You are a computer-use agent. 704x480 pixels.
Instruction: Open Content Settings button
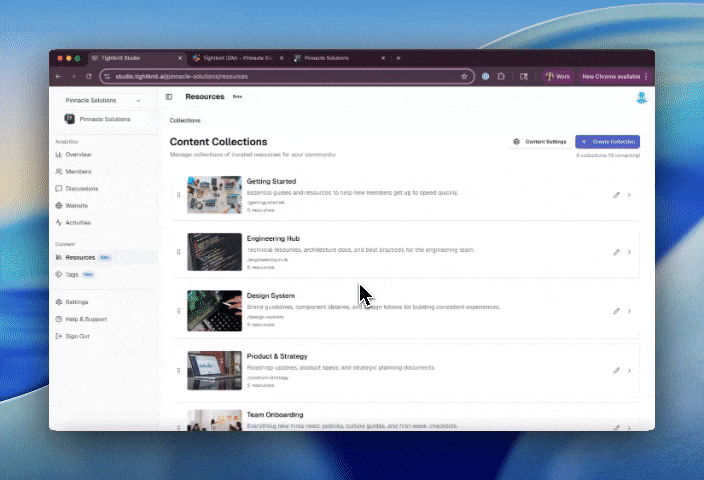click(541, 142)
